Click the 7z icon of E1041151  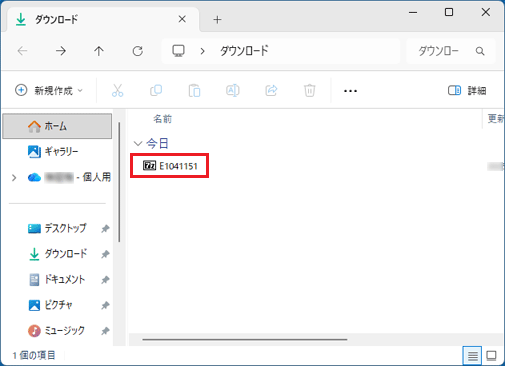click(149, 165)
